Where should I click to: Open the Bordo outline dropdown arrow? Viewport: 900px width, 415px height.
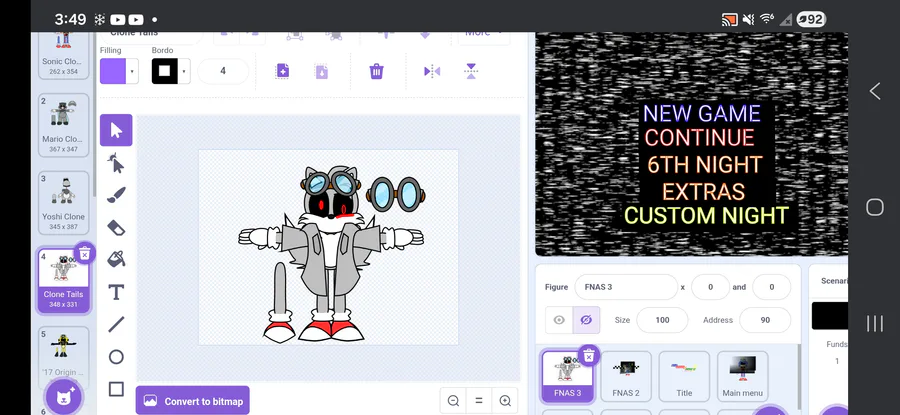click(184, 72)
